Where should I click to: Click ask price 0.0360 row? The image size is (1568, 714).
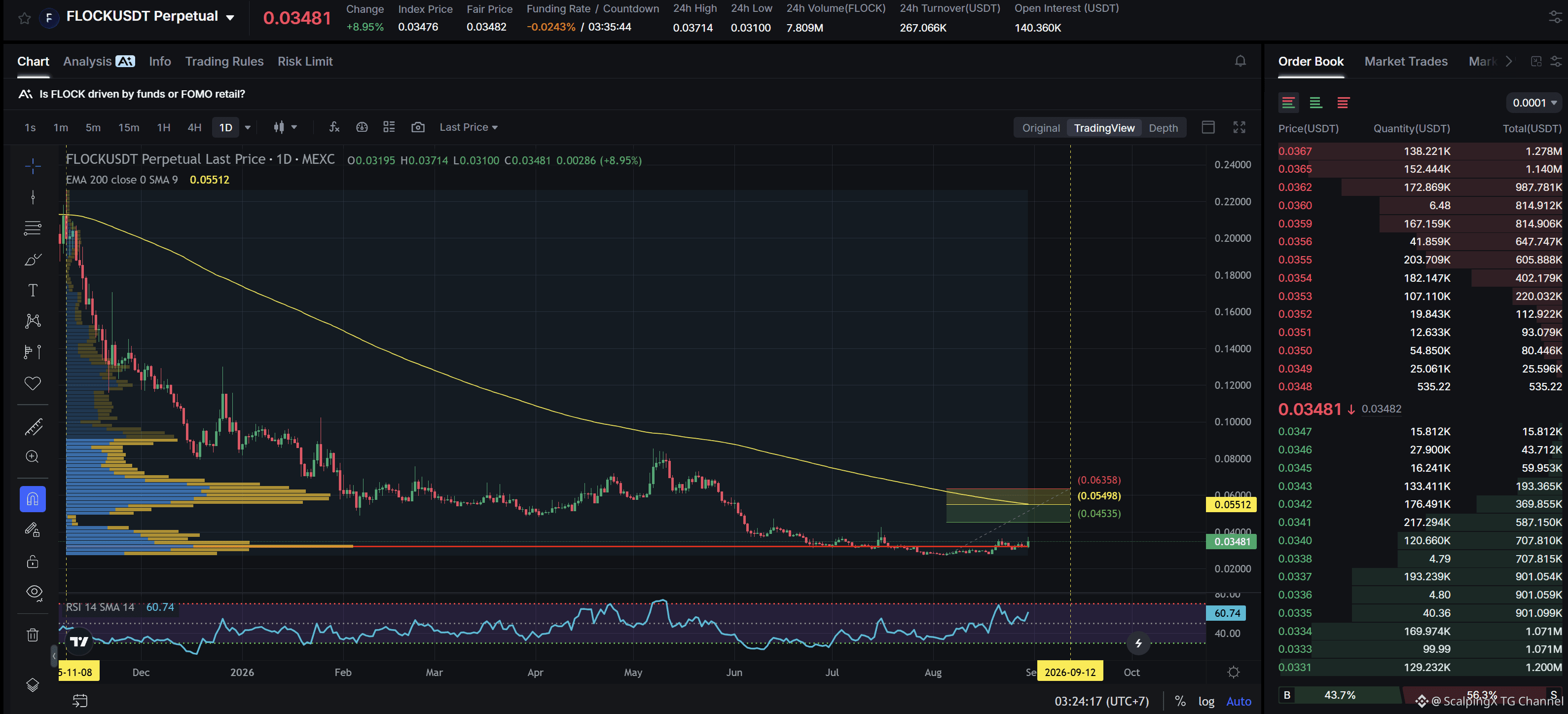pos(1420,206)
